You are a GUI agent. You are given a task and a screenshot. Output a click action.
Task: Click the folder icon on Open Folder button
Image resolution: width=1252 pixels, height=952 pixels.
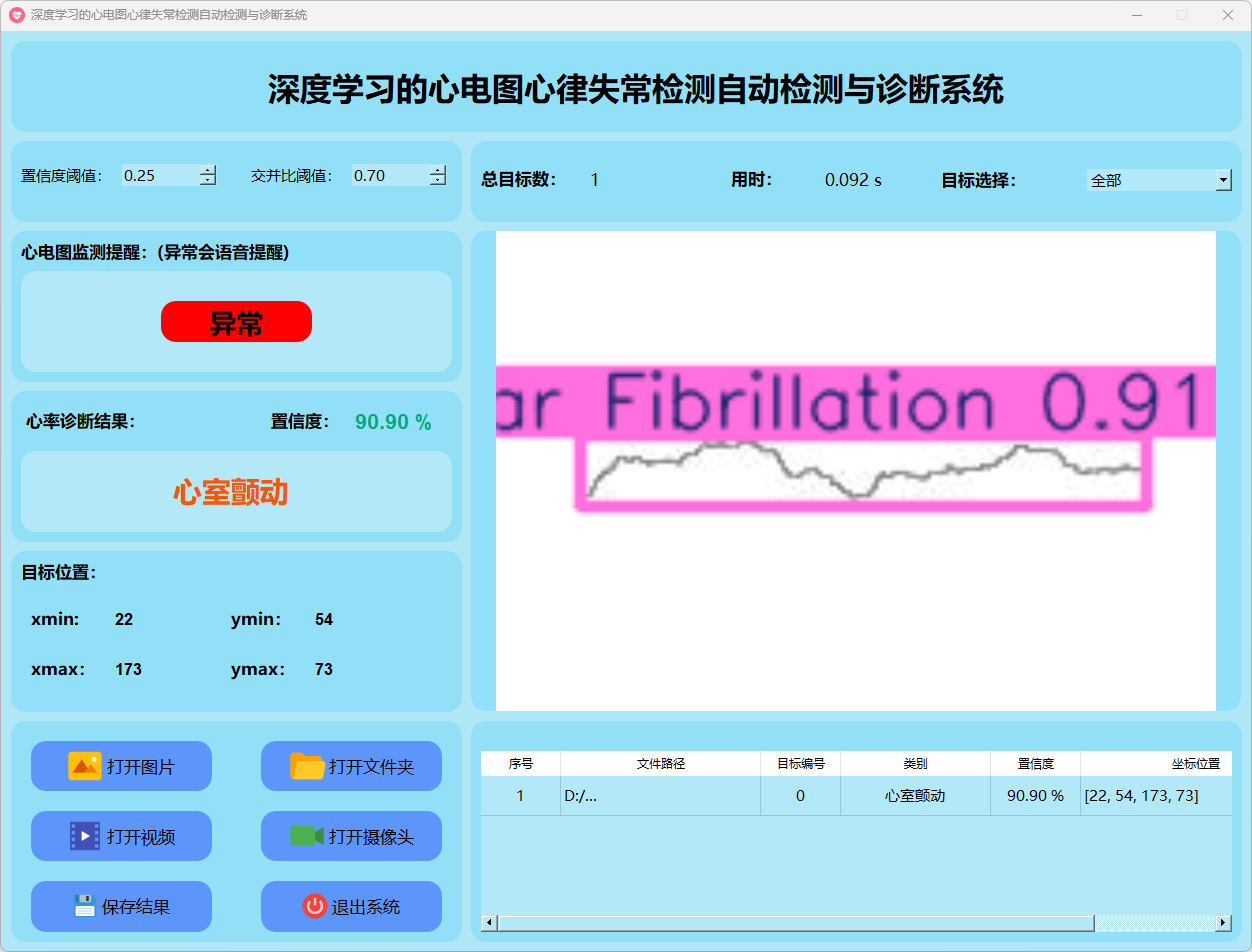coord(307,766)
